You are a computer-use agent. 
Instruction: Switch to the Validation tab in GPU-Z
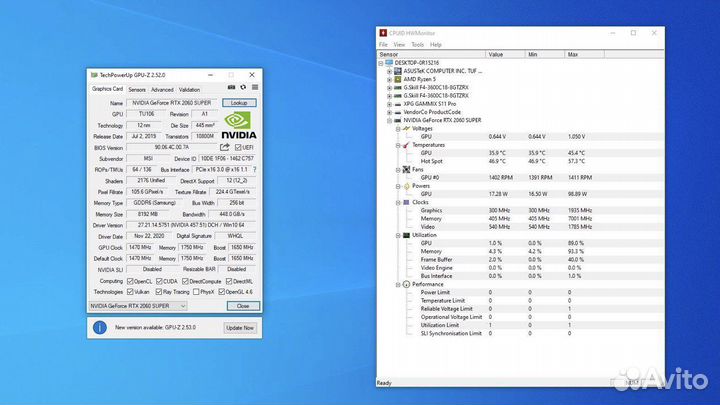click(x=189, y=90)
